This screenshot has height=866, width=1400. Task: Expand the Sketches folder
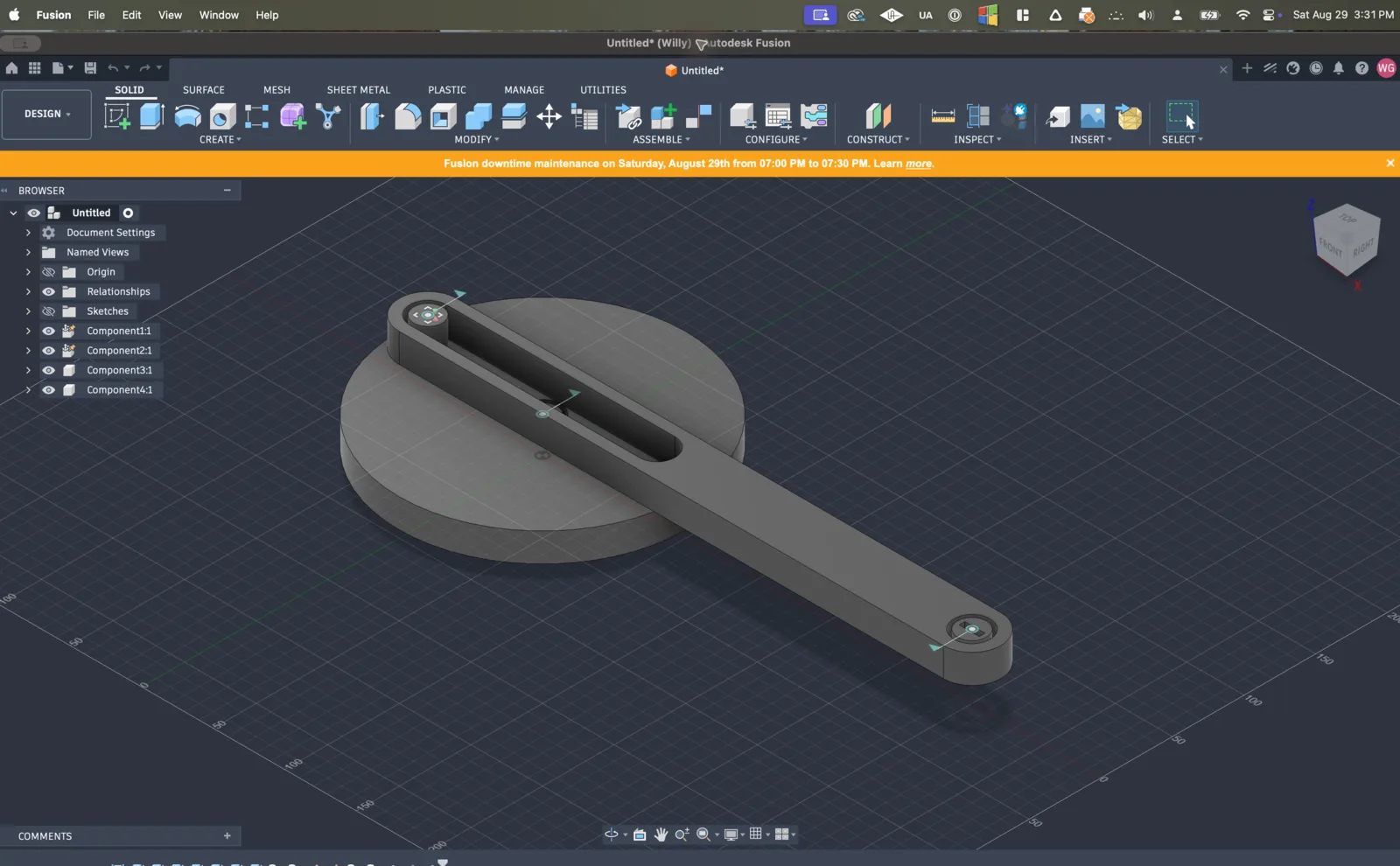pos(28,311)
